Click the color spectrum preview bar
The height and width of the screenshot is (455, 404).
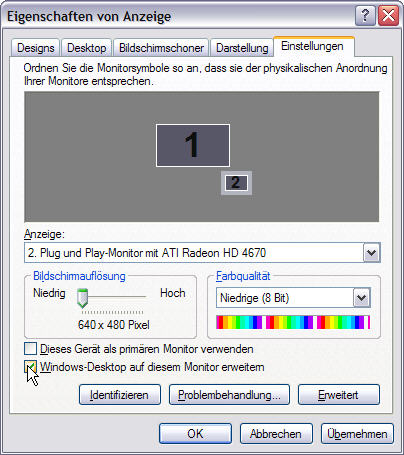(293, 322)
